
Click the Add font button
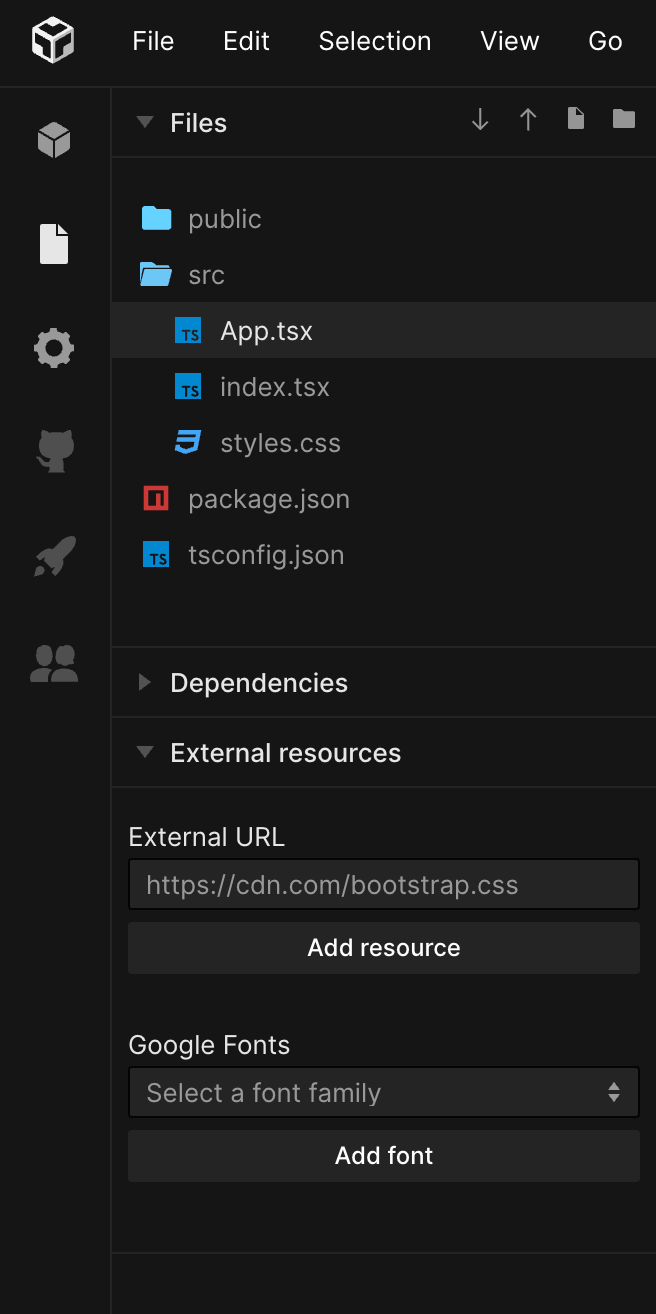tap(384, 1155)
